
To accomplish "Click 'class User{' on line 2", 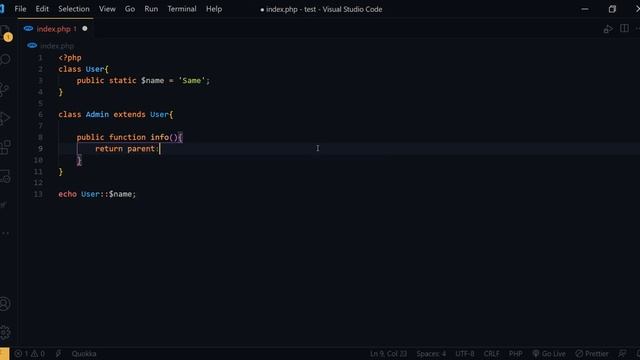I will point(83,69).
